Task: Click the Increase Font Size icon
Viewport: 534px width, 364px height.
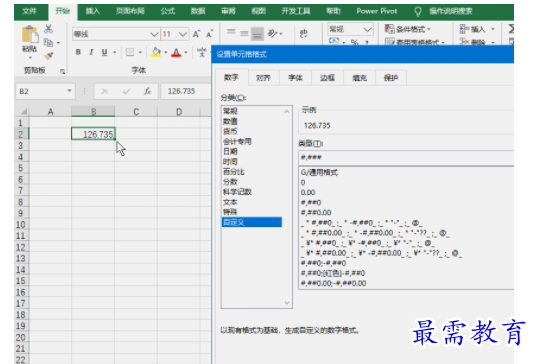Action: (x=196, y=34)
